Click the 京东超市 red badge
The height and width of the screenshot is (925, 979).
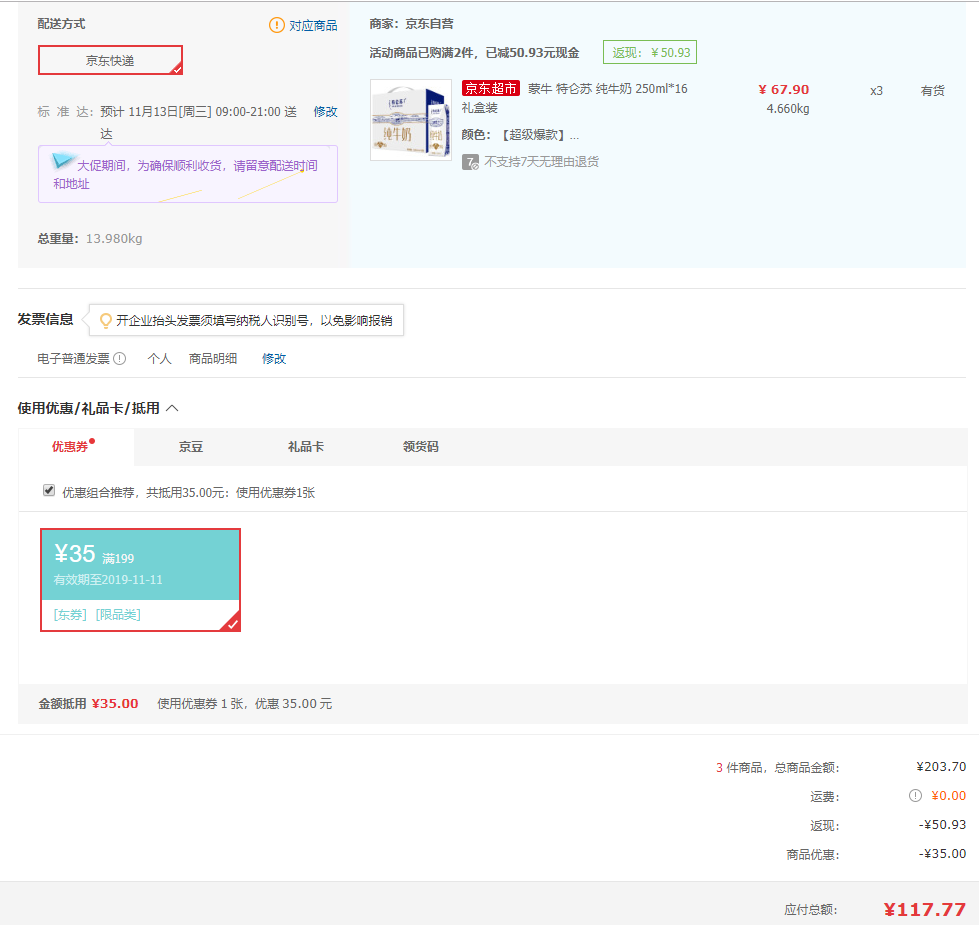pos(491,89)
